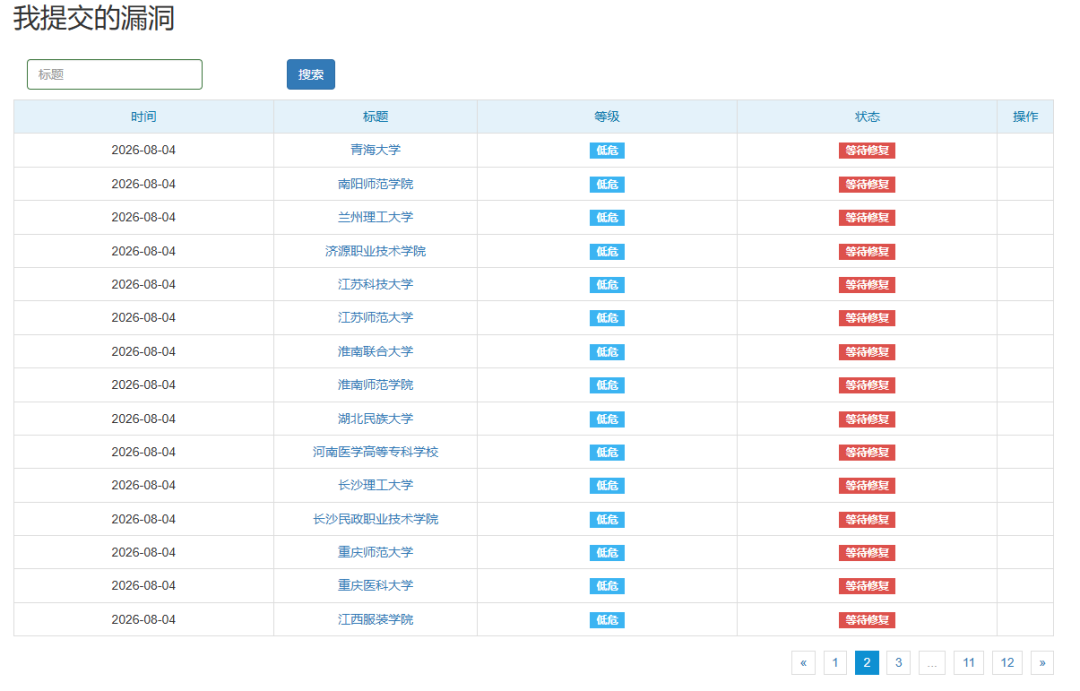Click the 低危 badge in 淮南师范学院 row
The height and width of the screenshot is (691, 1080).
tap(607, 385)
